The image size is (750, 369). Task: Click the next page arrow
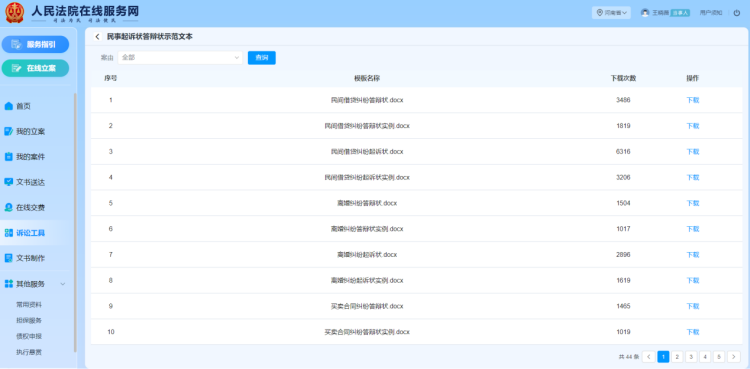click(734, 357)
